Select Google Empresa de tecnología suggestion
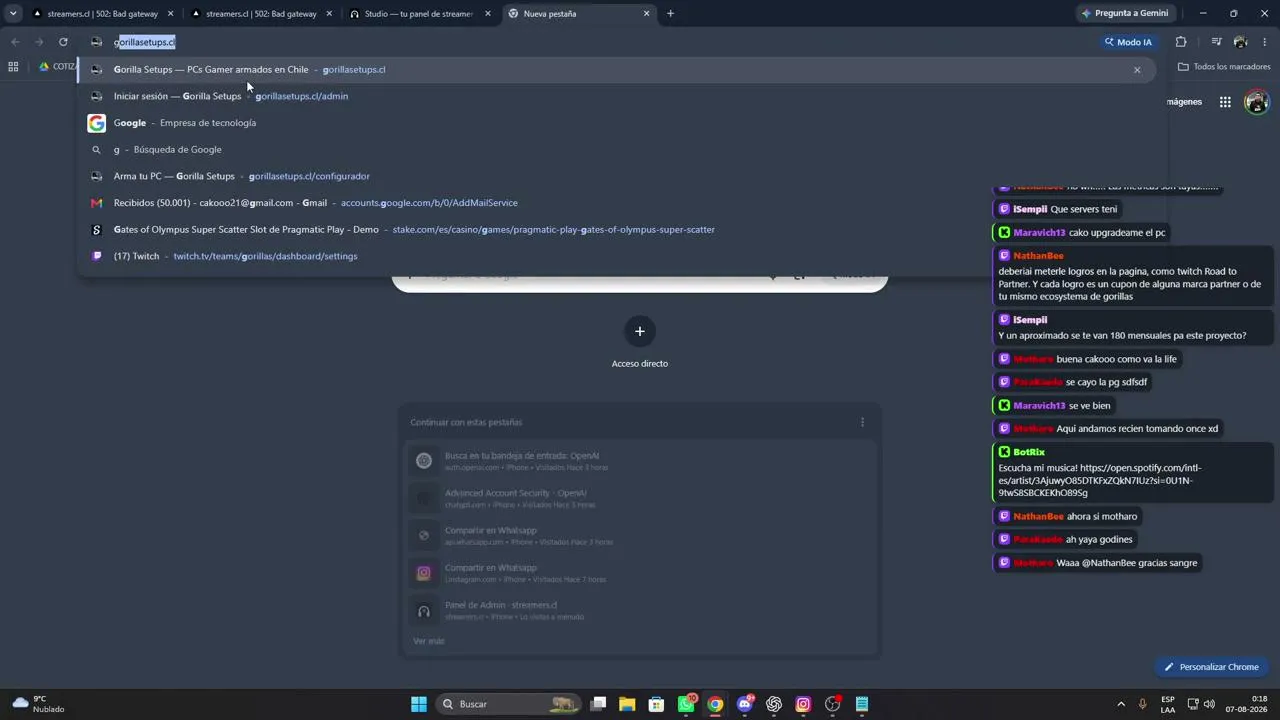The image size is (1280, 720). click(x=617, y=123)
